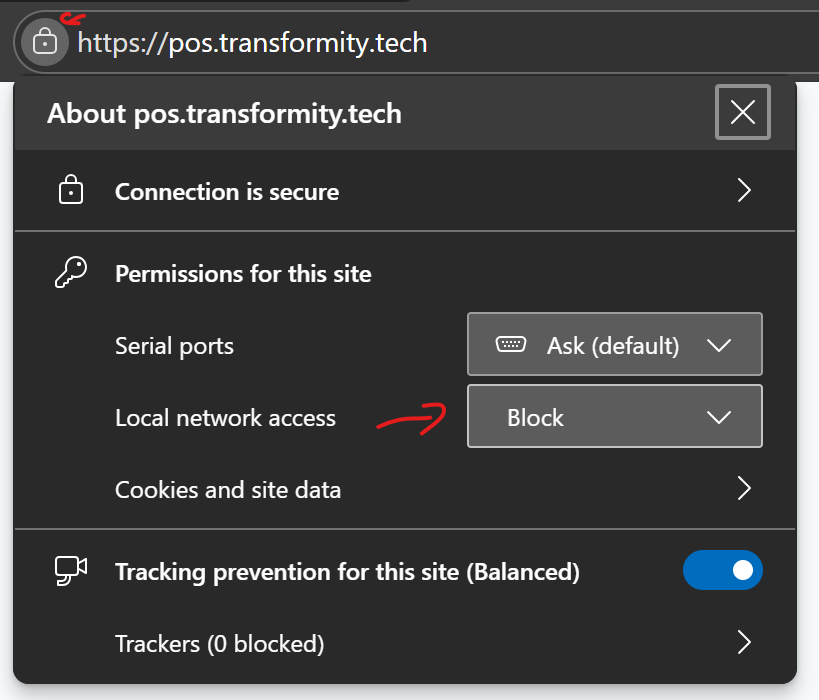
Task: Click the key icon for site permissions
Action: [x=70, y=273]
